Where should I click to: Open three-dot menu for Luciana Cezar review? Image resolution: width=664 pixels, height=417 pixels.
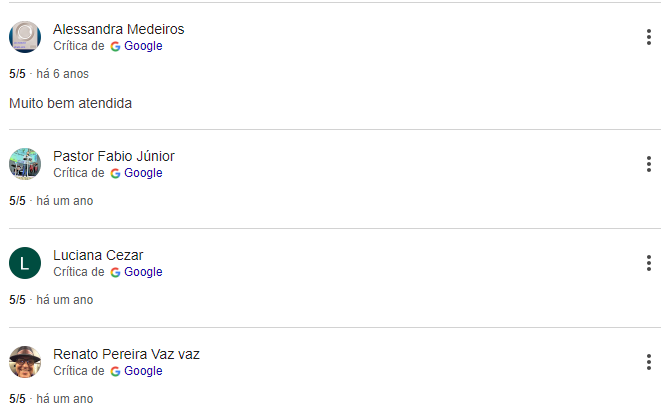649,263
